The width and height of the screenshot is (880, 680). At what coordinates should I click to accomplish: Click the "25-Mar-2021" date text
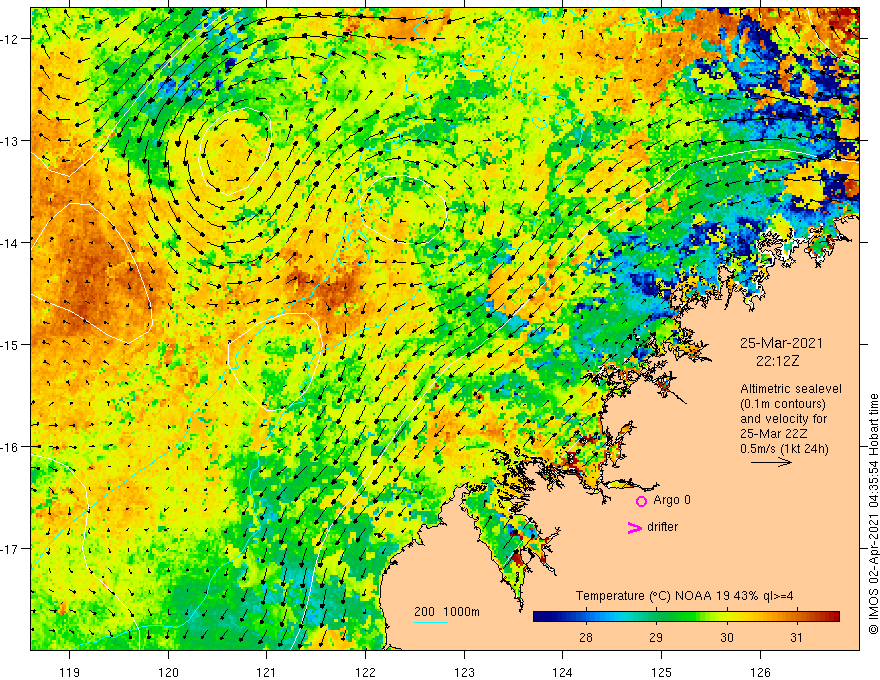tap(781, 343)
